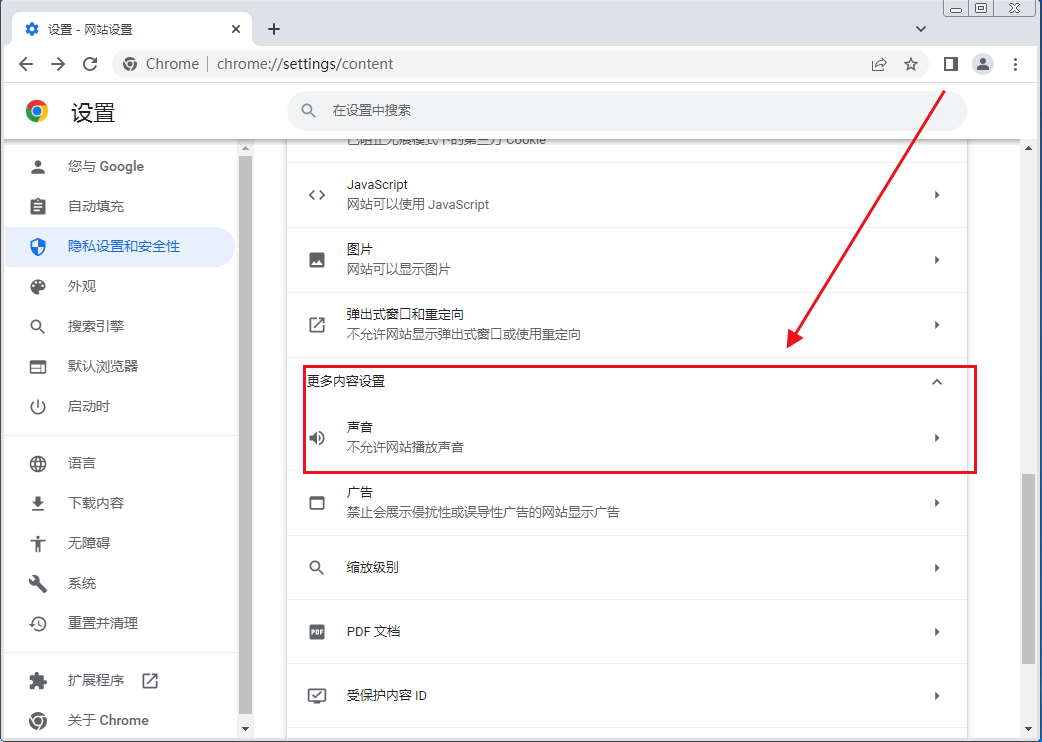Open the profile avatar menu
Image resolution: width=1042 pixels, height=742 pixels.
(x=983, y=64)
